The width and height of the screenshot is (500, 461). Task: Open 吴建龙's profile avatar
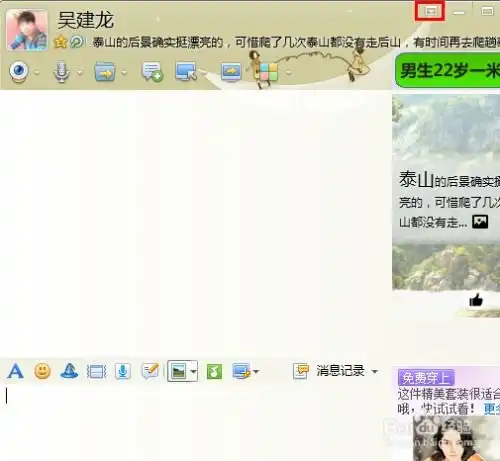27,30
